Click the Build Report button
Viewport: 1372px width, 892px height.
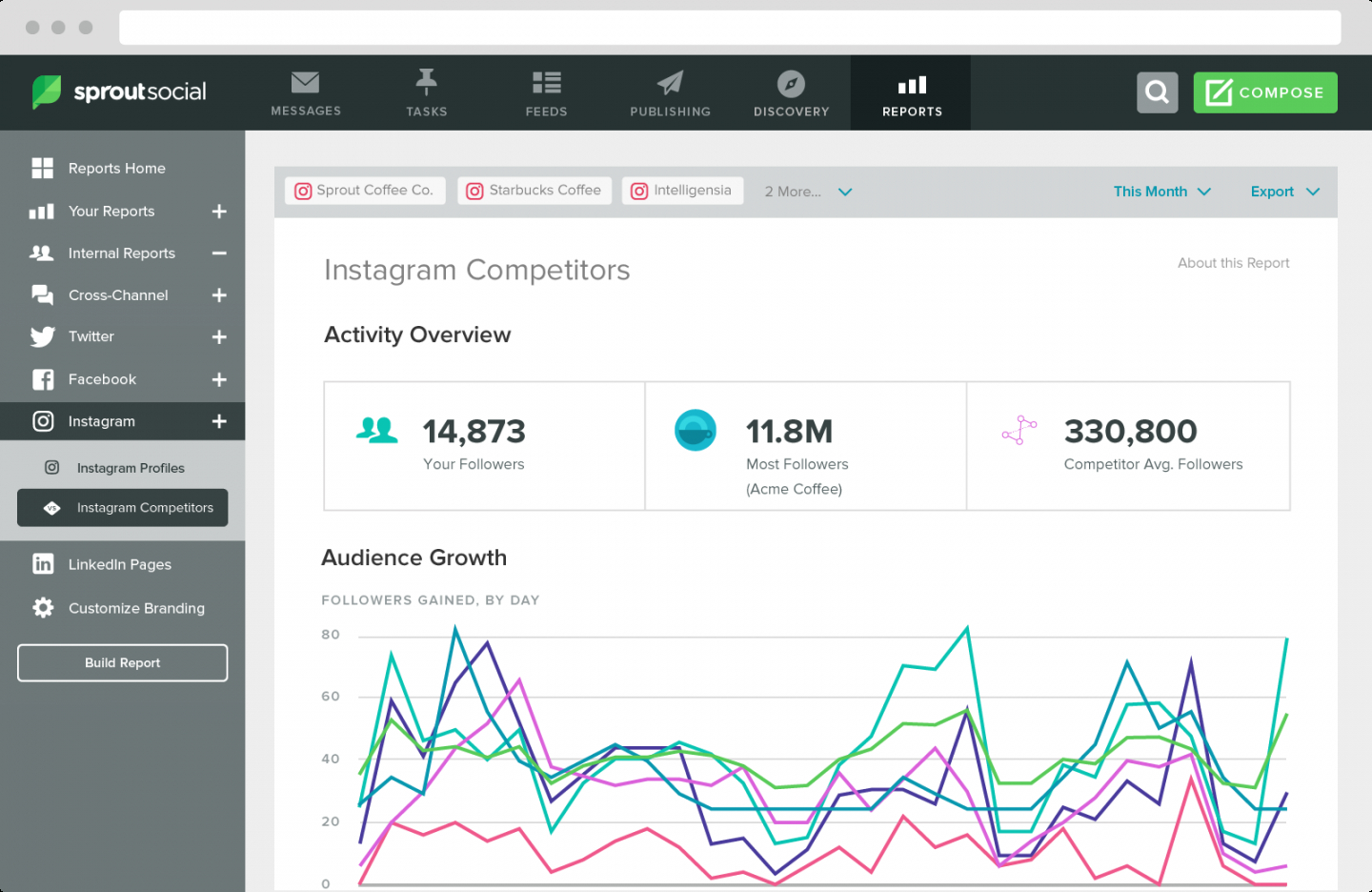[122, 663]
